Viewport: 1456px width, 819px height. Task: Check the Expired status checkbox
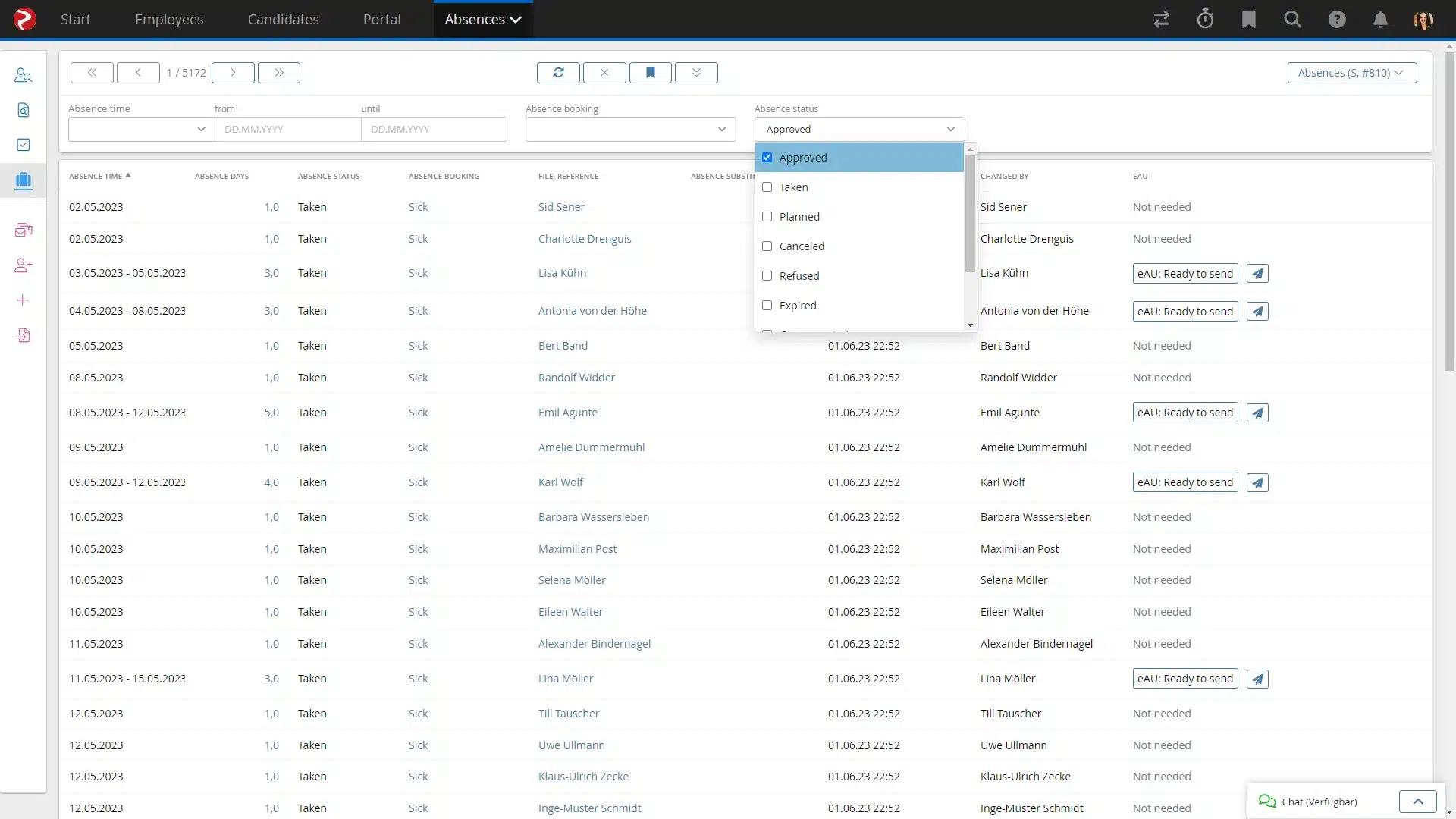coord(767,306)
